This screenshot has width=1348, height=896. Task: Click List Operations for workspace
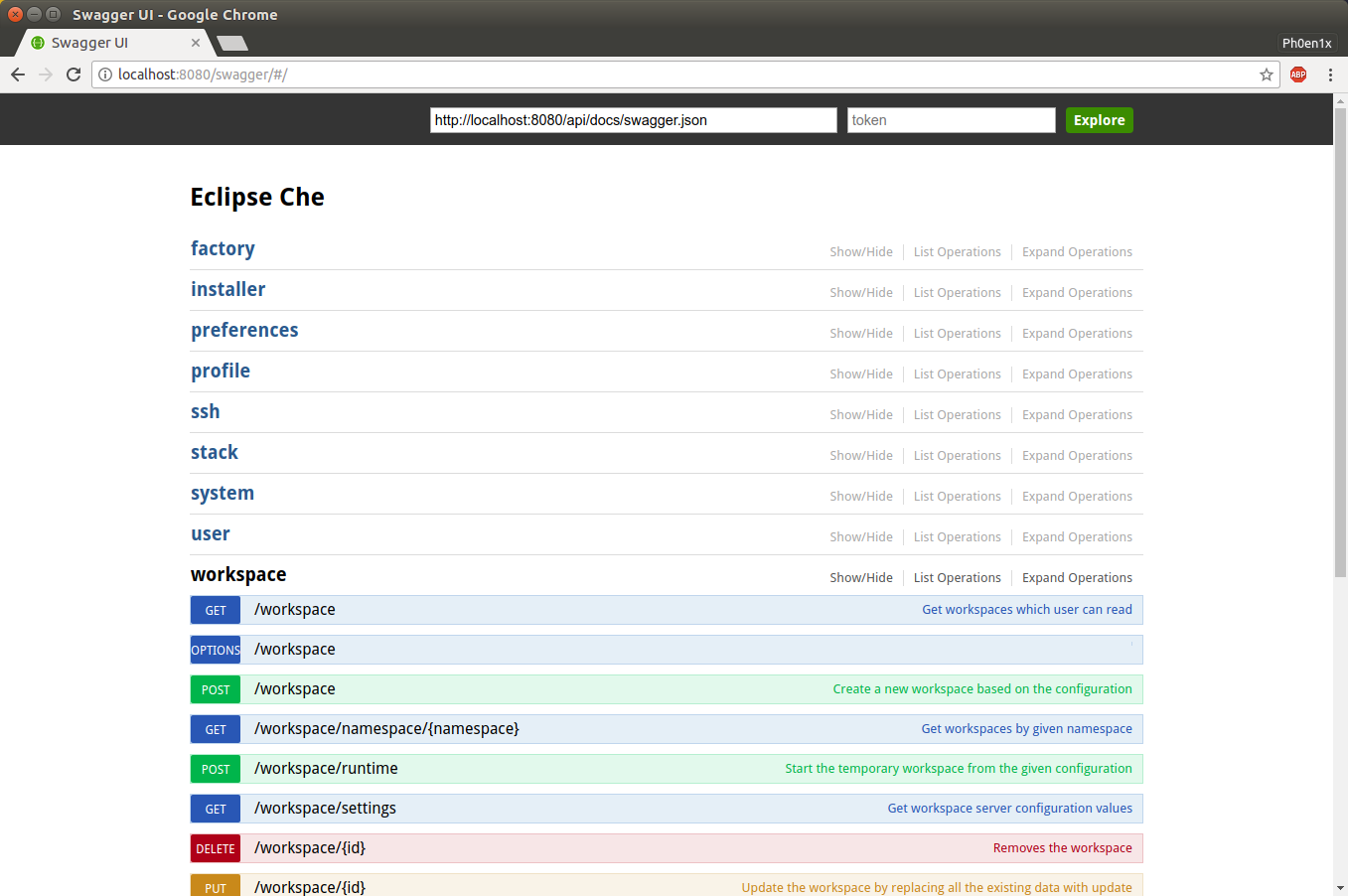click(x=958, y=578)
